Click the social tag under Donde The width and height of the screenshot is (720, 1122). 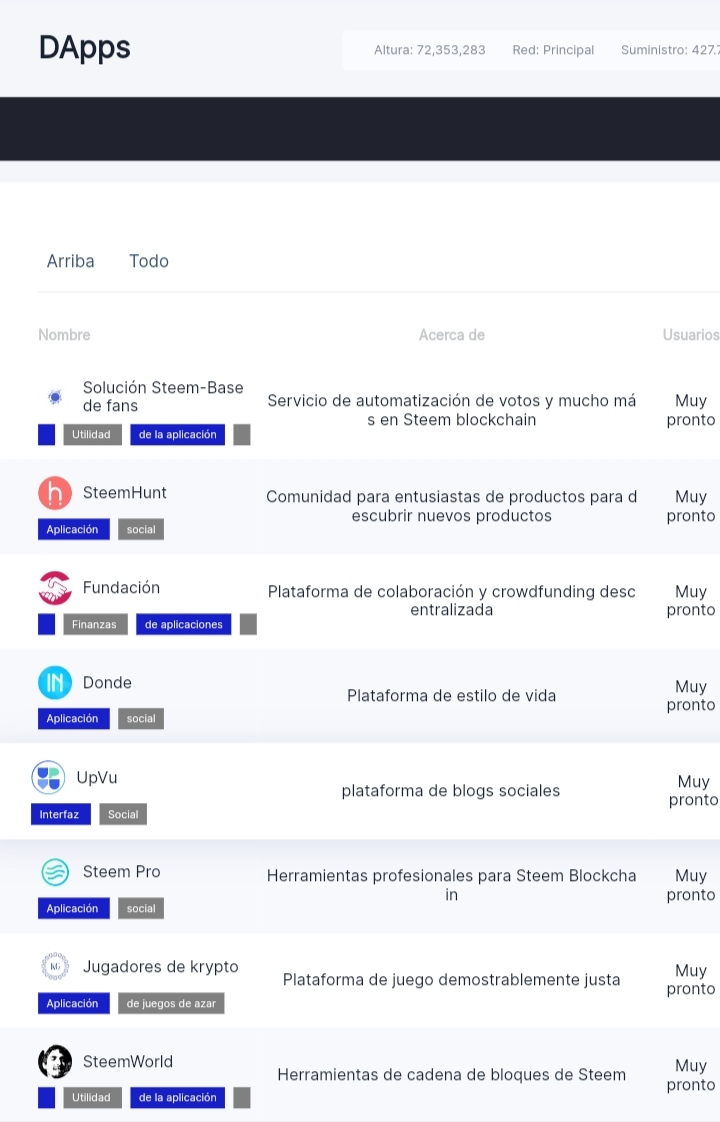coord(141,719)
